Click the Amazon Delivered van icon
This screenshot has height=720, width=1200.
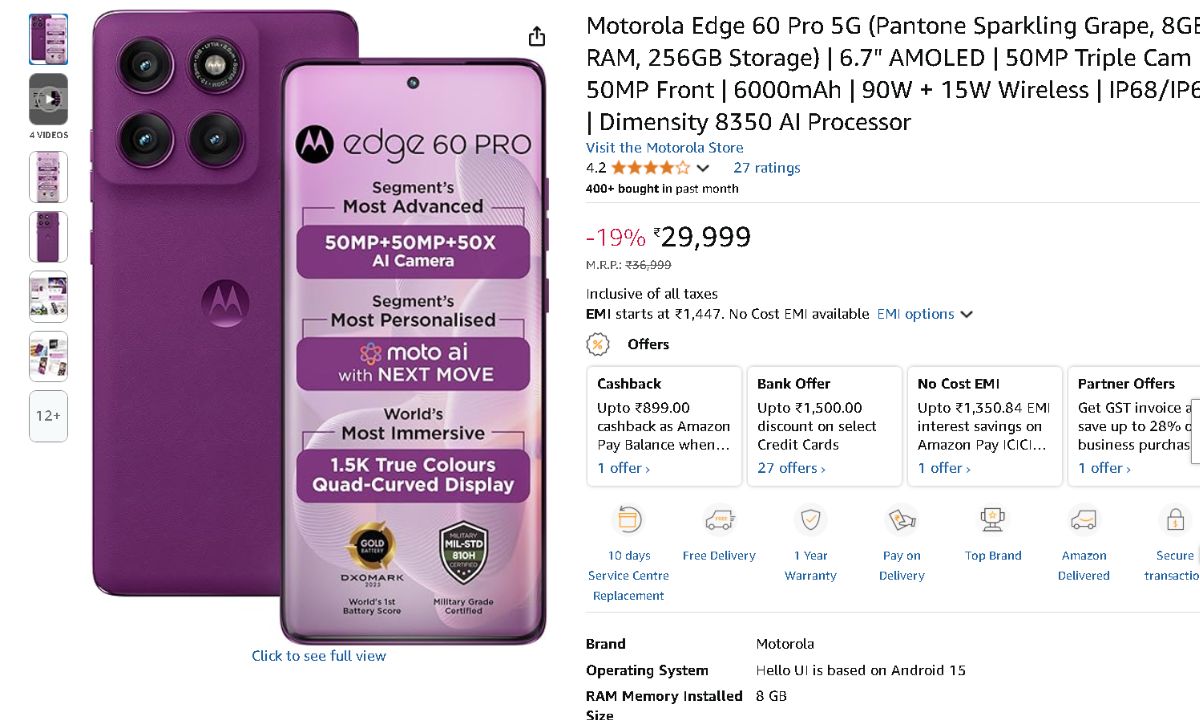(1084, 520)
